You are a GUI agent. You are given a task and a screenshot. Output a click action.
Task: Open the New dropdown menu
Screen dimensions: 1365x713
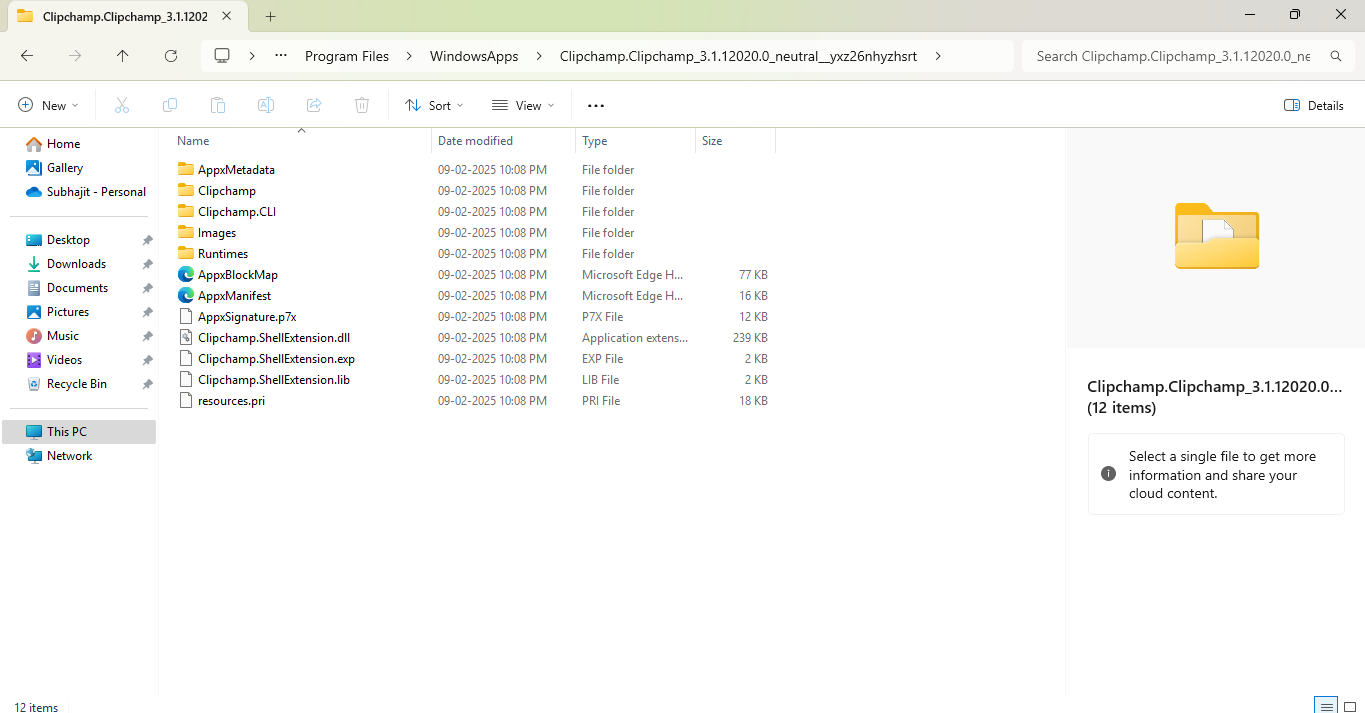[x=48, y=105]
